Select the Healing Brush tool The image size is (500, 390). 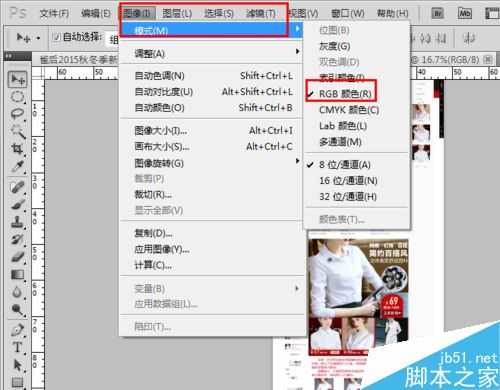[17, 187]
